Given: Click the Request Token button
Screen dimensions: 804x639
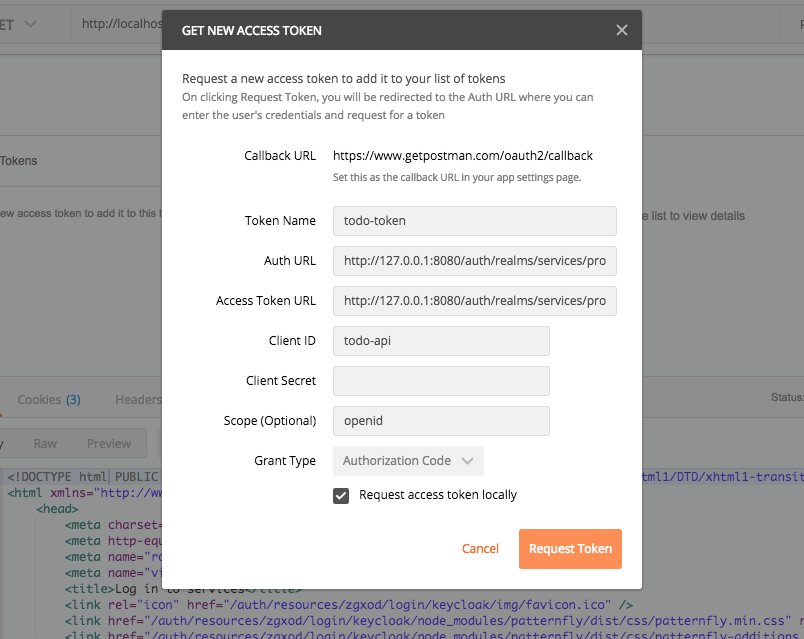Looking at the screenshot, I should tap(570, 548).
